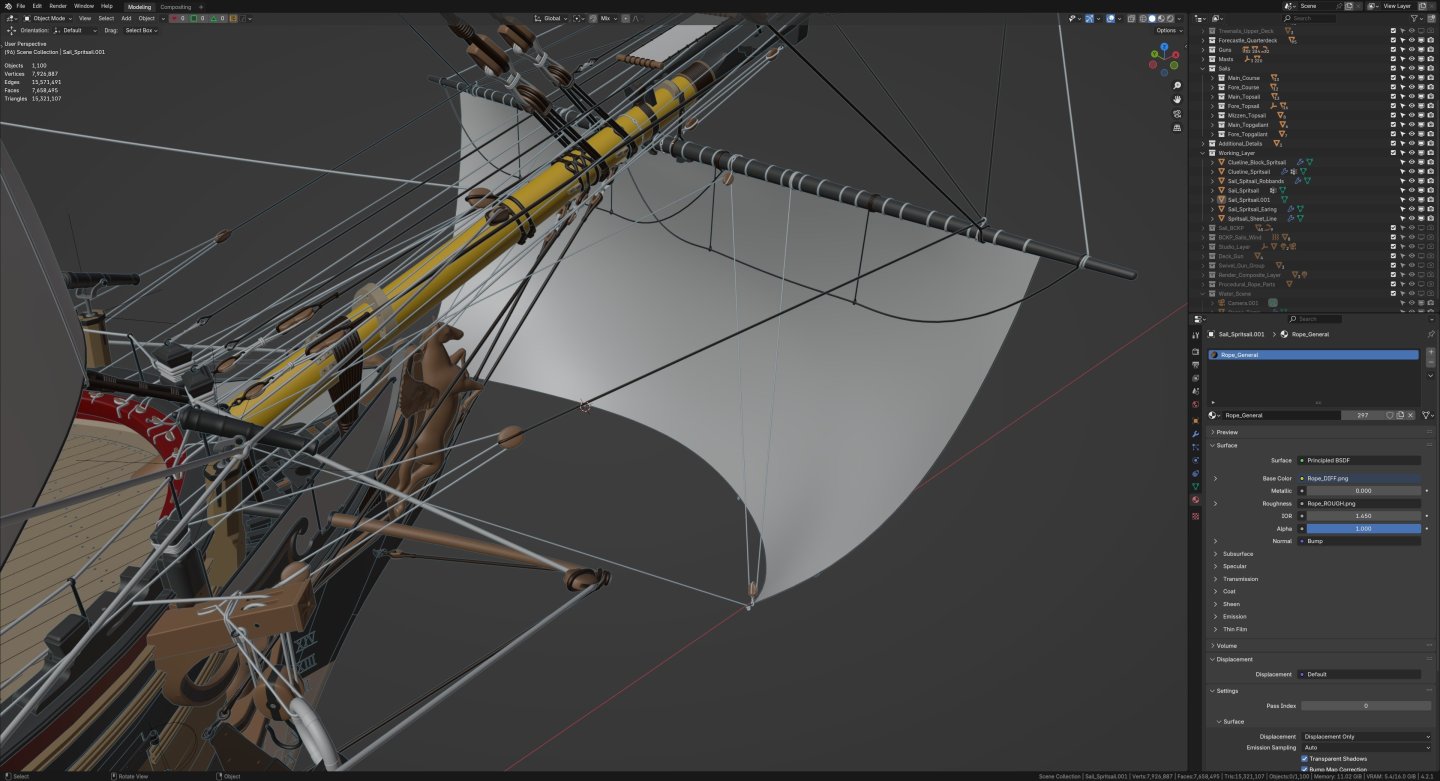Image resolution: width=1440 pixels, height=781 pixels.
Task: Select Sail_Spritsail_Robbands in outliner
Action: 1256,181
